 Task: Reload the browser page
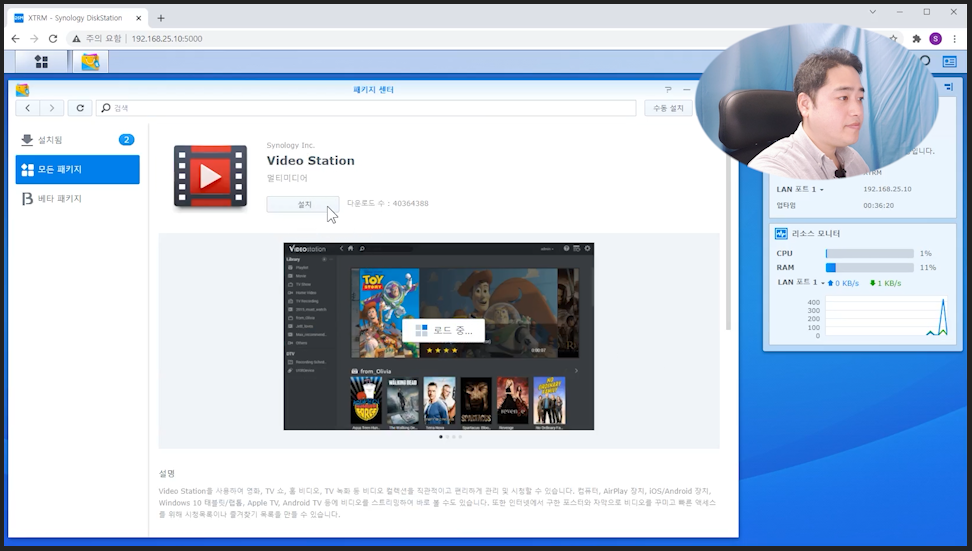tap(53, 38)
